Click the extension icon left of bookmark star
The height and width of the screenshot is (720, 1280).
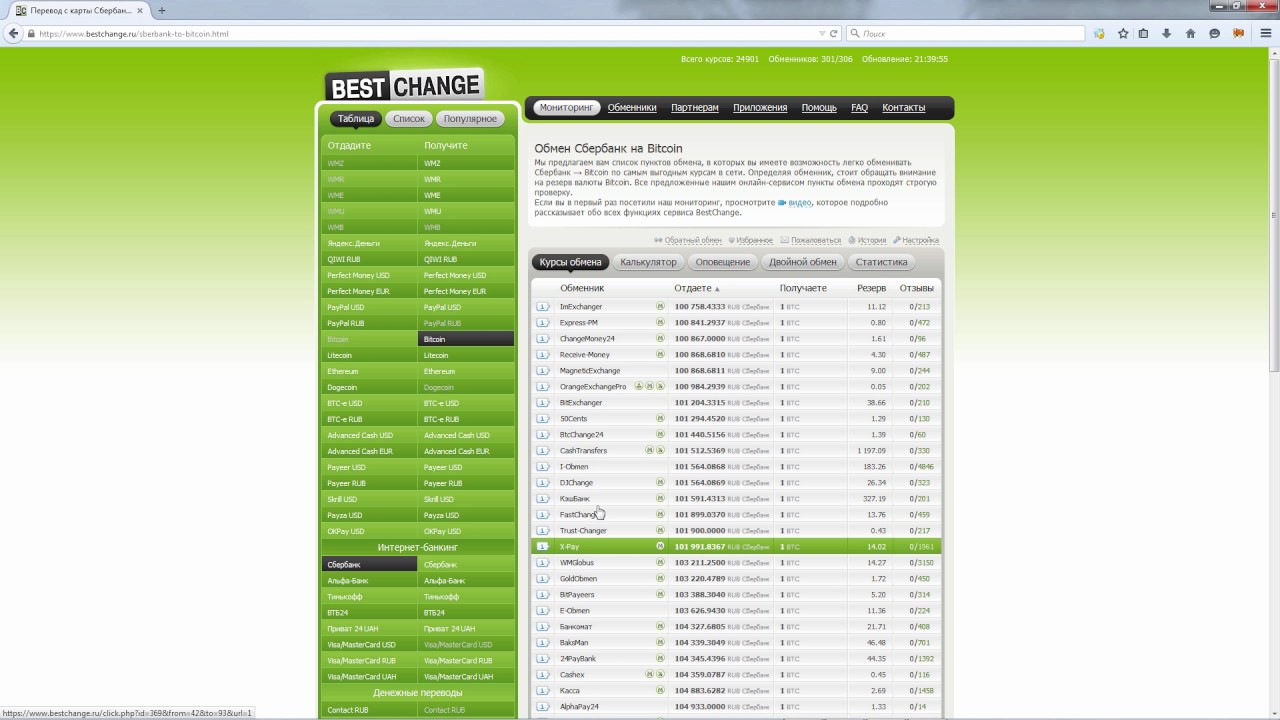[1099, 33]
